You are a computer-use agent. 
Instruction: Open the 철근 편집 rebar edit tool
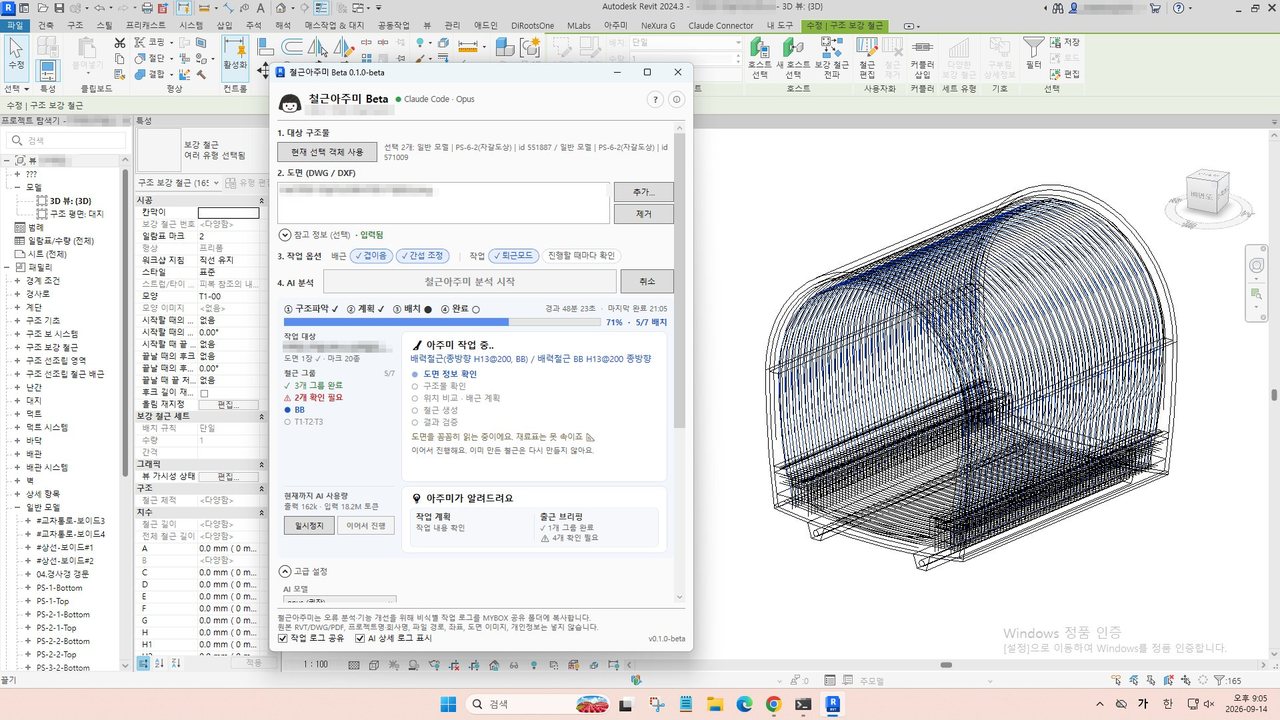(x=867, y=58)
